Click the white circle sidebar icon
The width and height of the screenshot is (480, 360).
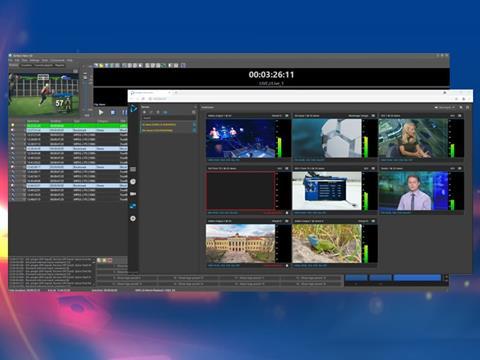pyautogui.click(x=133, y=181)
